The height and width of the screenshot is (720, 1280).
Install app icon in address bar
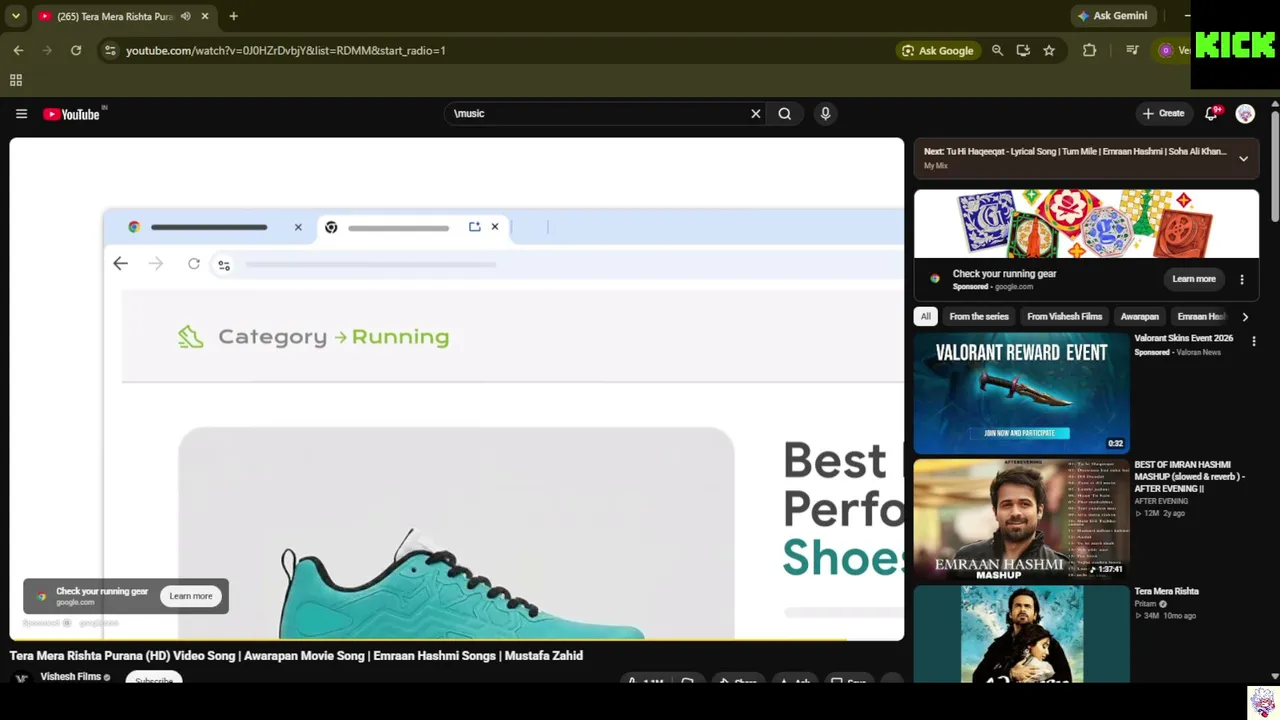point(1023,50)
